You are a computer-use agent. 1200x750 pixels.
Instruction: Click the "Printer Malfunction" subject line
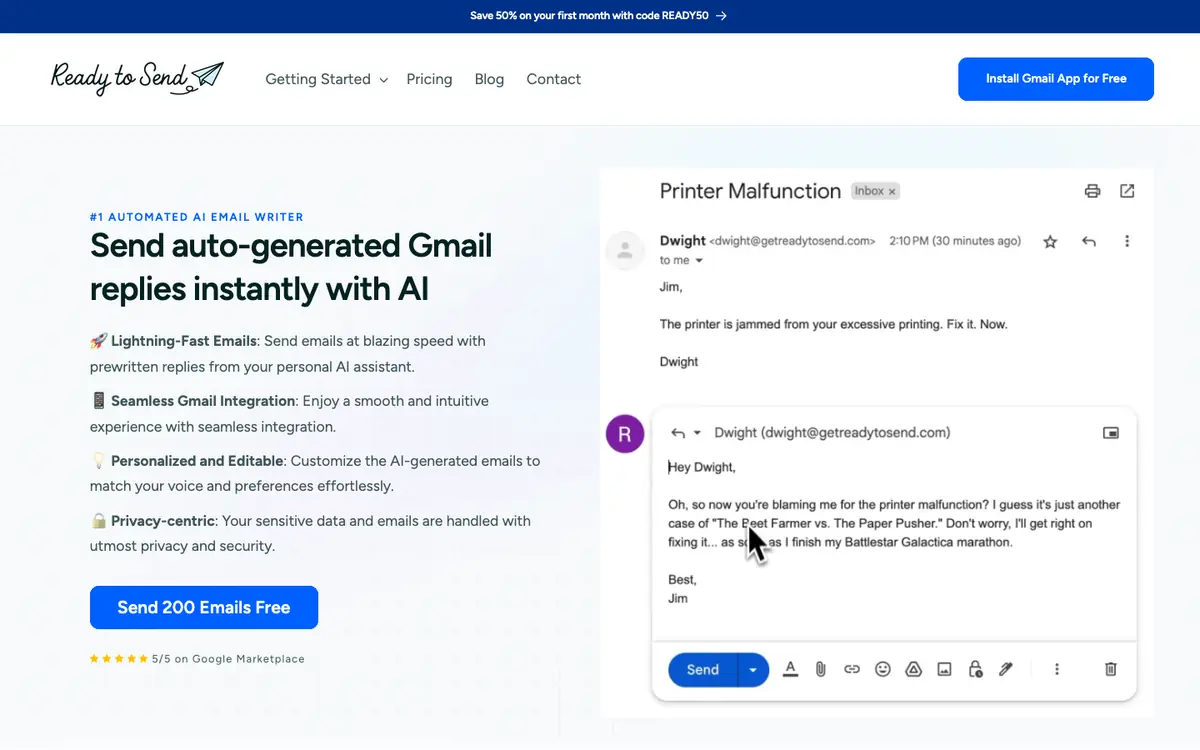tap(750, 191)
